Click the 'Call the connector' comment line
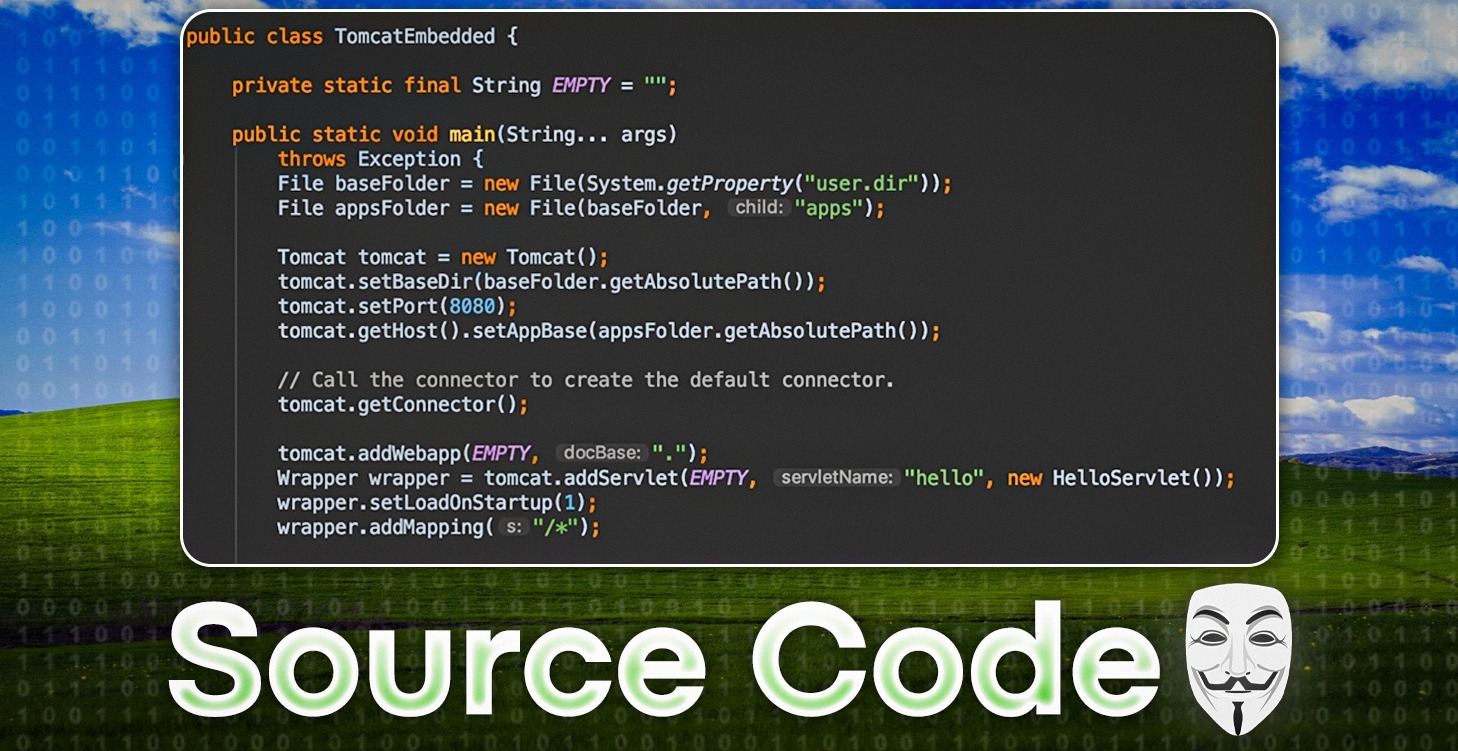Viewport: 1458px width, 751px height. (586, 380)
